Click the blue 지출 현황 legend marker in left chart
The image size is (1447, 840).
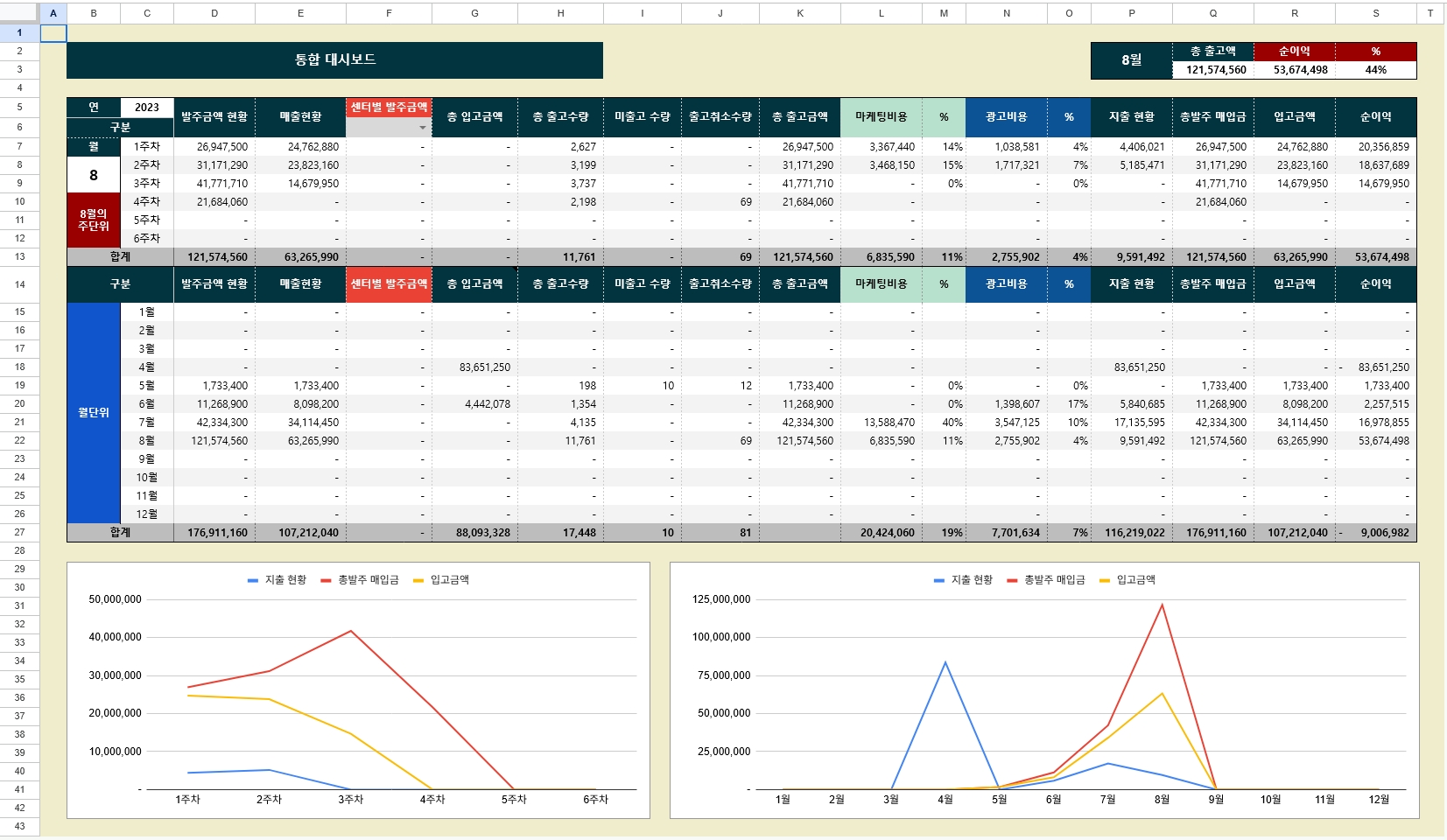(253, 580)
